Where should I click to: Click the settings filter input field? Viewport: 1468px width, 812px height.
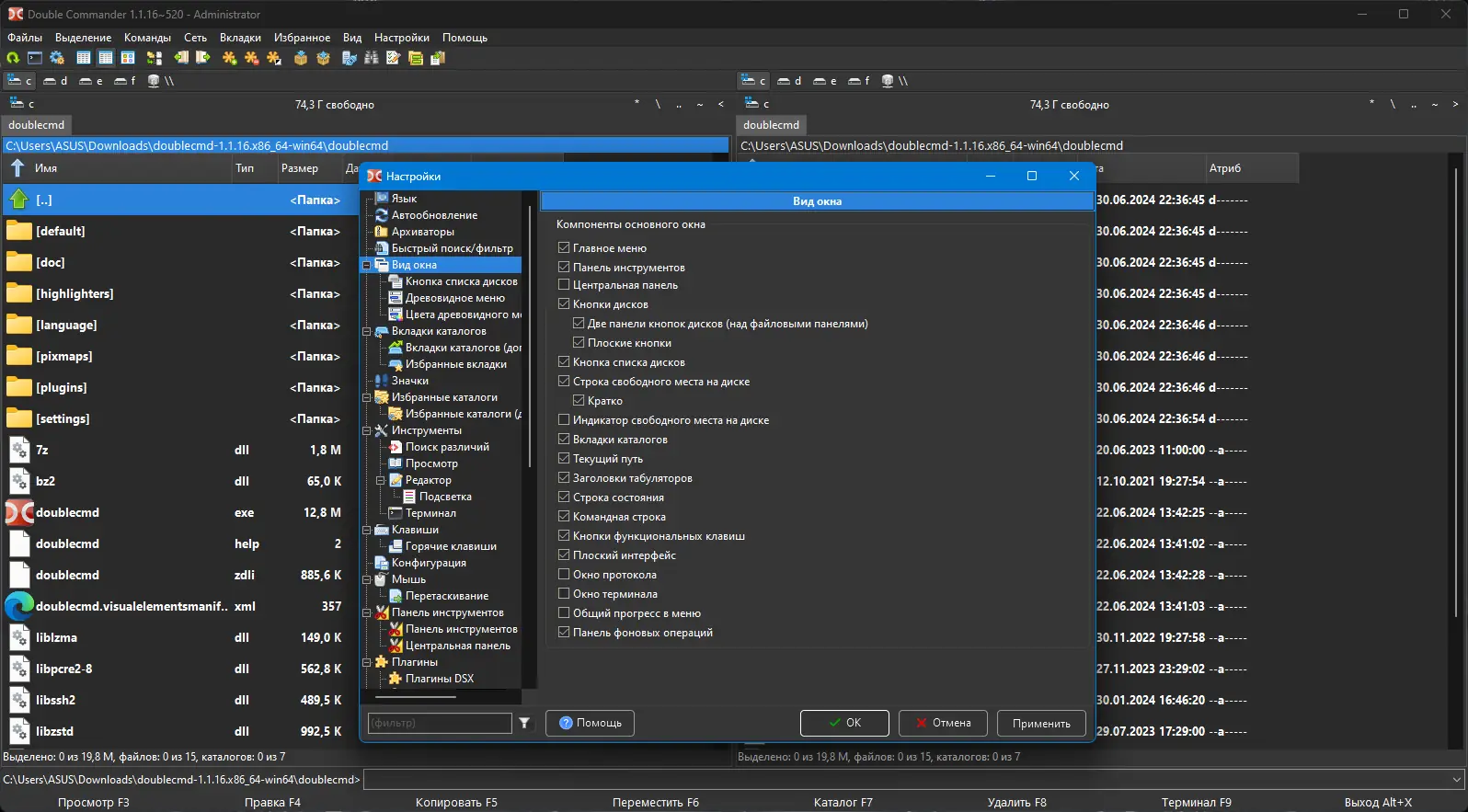point(440,723)
